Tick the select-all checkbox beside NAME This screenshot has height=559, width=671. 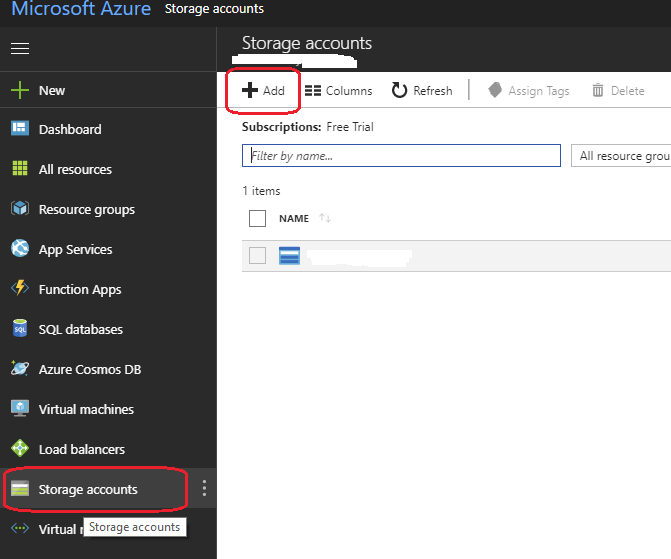tap(257, 218)
